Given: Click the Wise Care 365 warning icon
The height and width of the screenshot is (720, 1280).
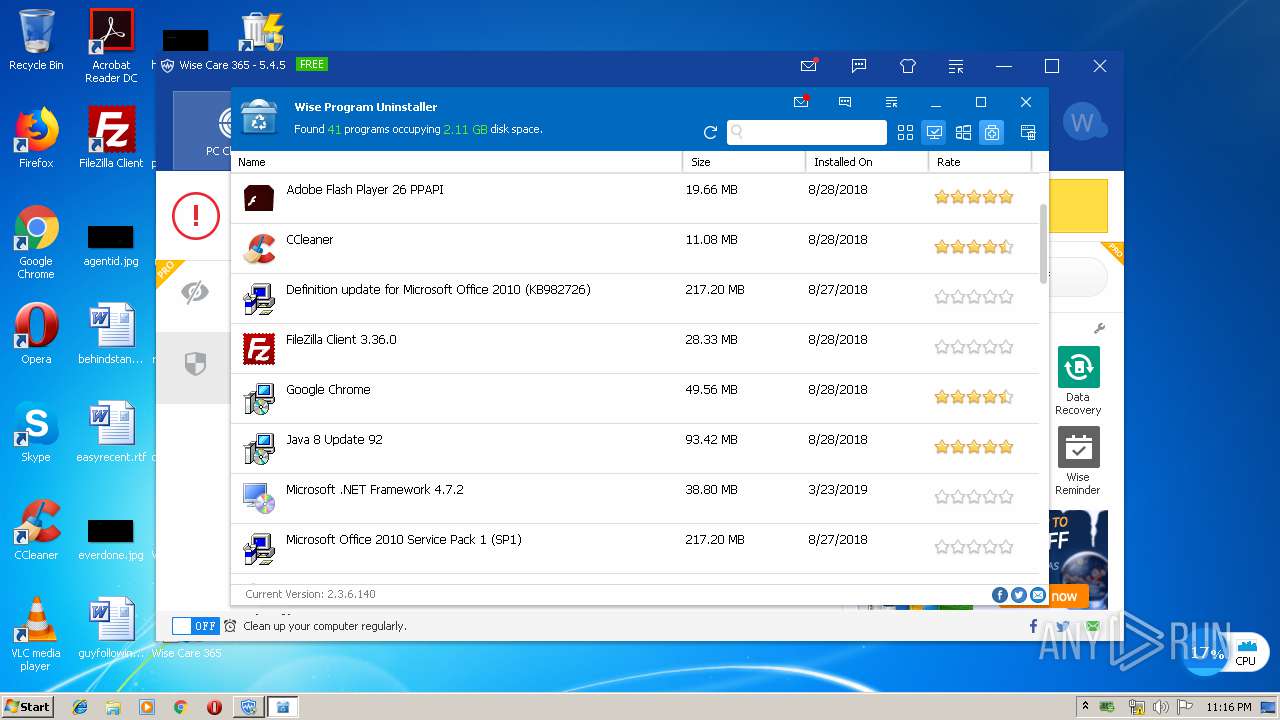Looking at the screenshot, I should (195, 215).
